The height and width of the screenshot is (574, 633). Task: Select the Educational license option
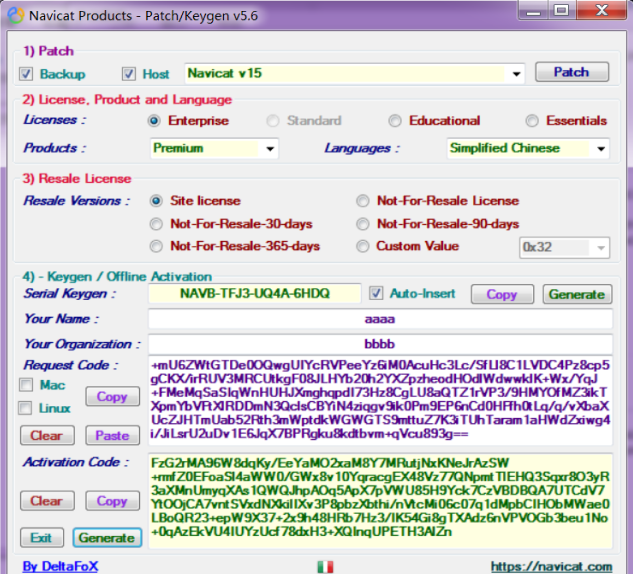[x=395, y=121]
